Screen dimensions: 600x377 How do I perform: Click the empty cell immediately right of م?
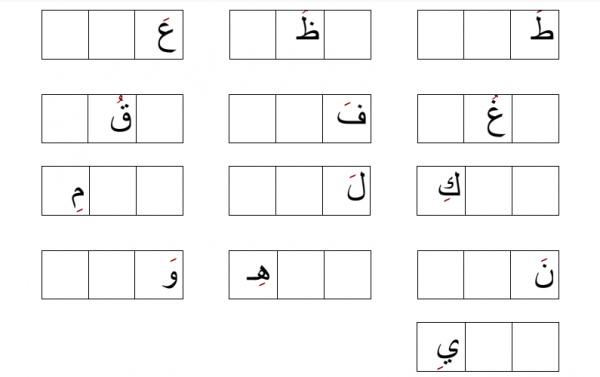113,191
